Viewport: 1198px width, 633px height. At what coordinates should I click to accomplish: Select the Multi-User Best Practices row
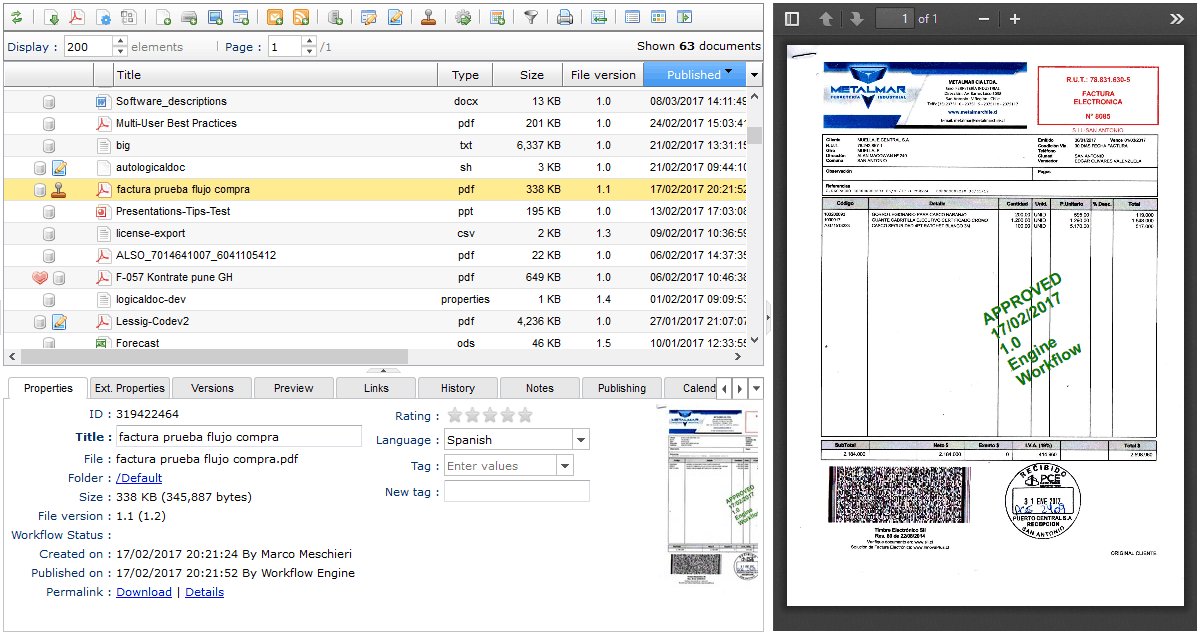click(x=375, y=123)
